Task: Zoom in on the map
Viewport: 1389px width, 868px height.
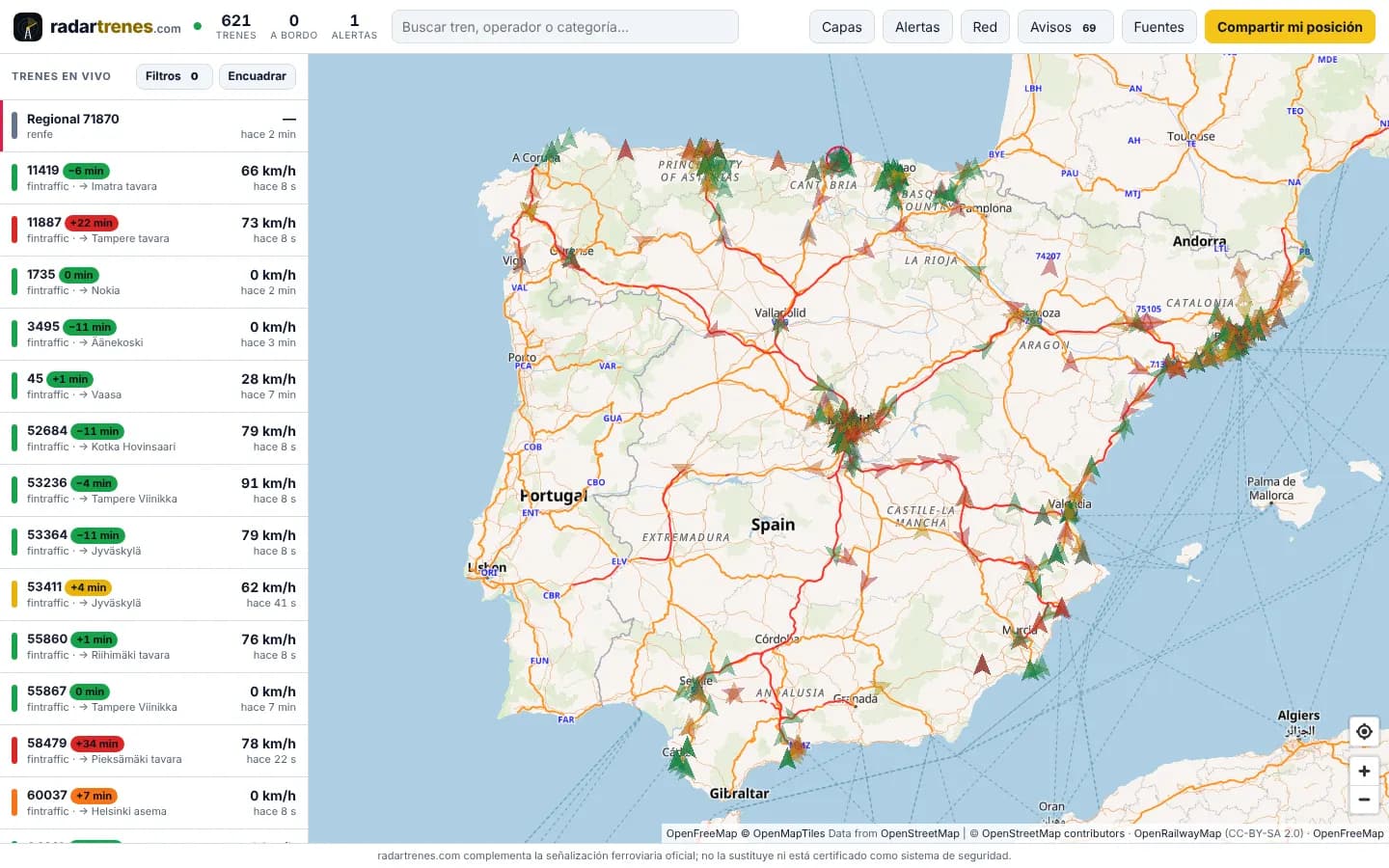Action: [x=1364, y=771]
